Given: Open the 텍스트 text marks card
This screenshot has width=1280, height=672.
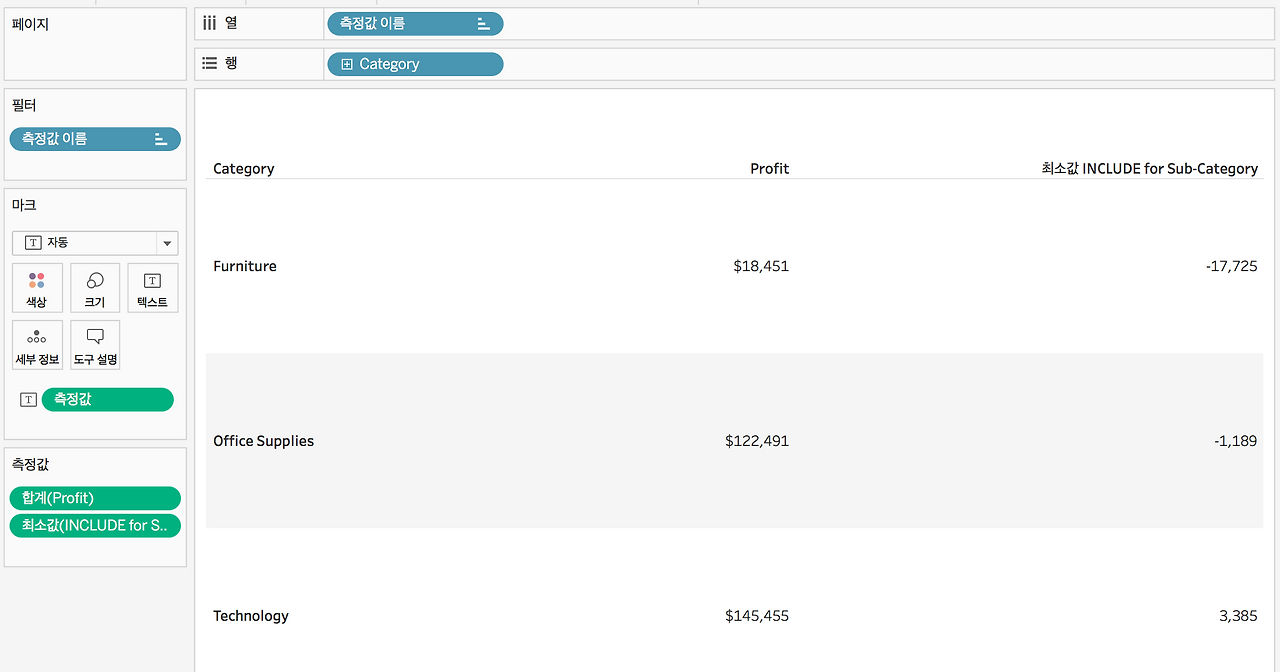Looking at the screenshot, I should [153, 288].
